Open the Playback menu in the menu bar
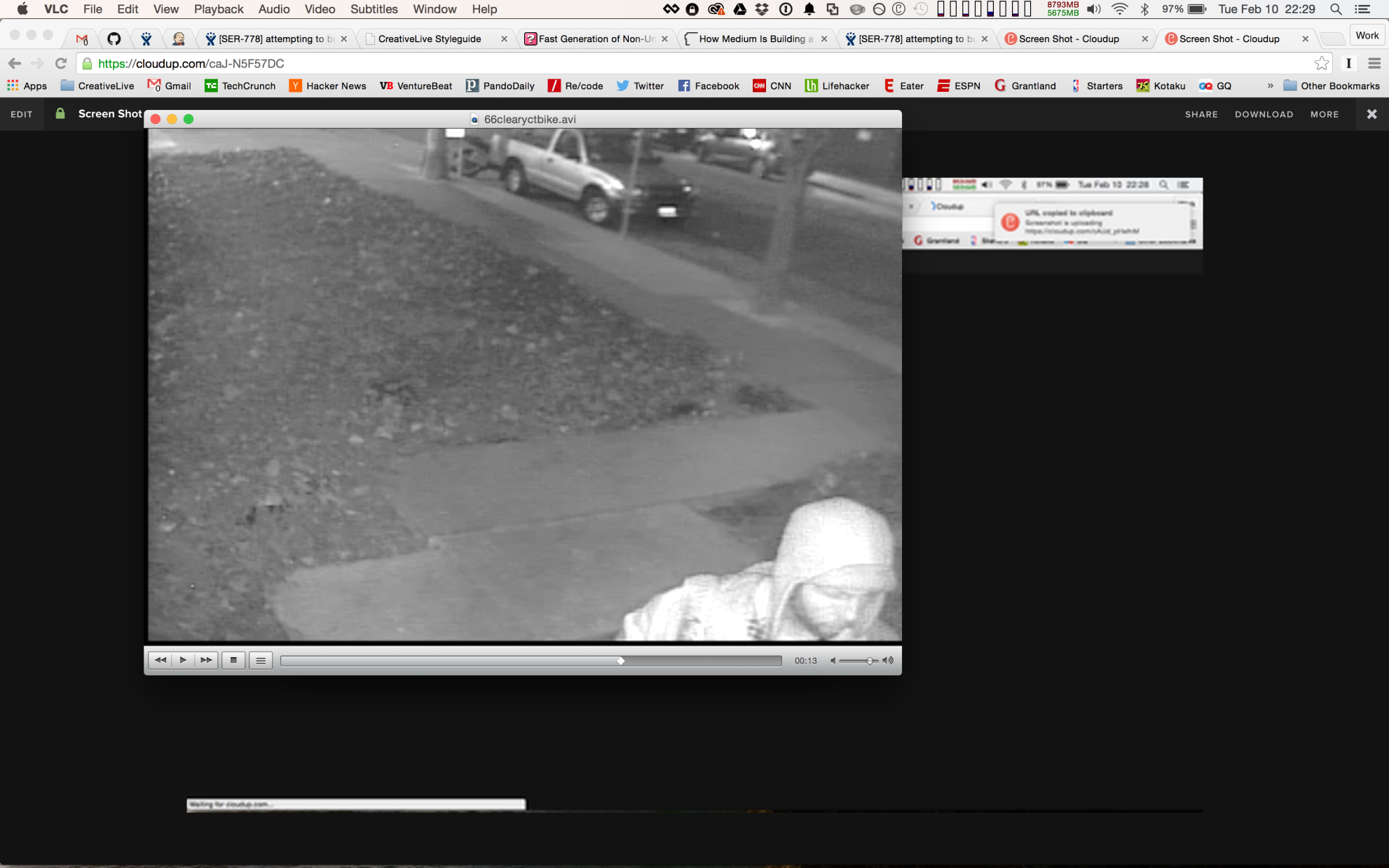This screenshot has width=1389, height=868. (x=219, y=9)
